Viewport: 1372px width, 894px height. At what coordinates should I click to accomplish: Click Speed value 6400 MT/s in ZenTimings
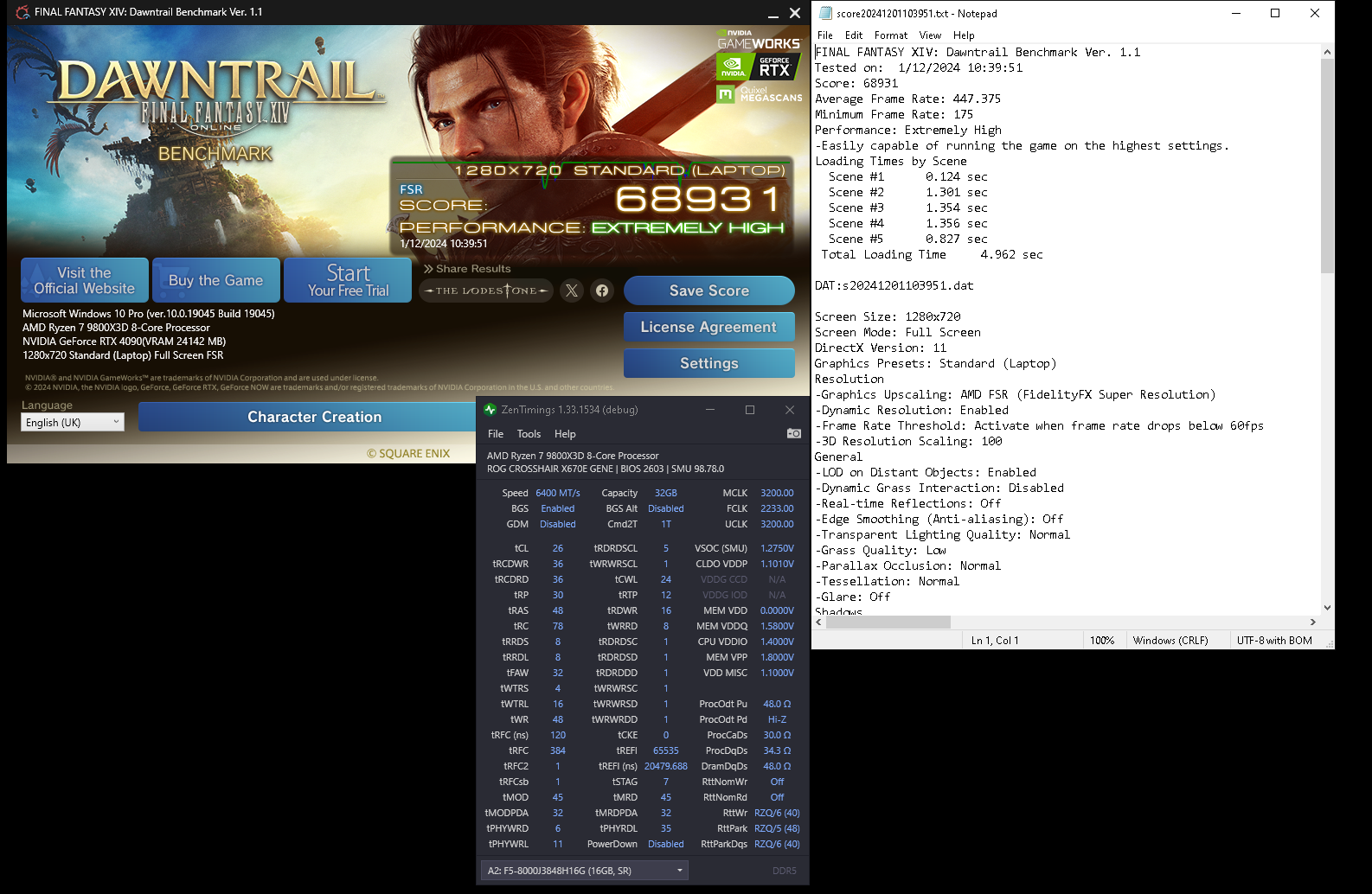click(x=558, y=493)
